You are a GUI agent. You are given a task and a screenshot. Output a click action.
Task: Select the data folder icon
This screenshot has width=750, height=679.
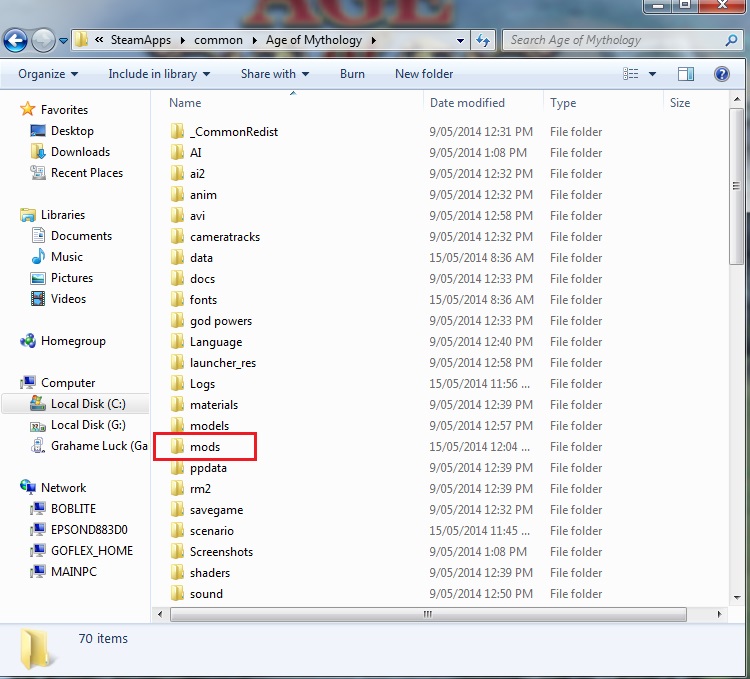pos(177,257)
